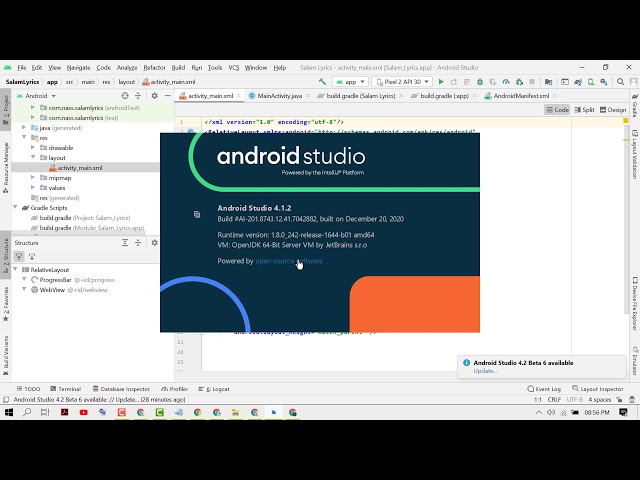The image size is (640, 480).
Task: Collapse all icon in Project panel header
Action: coord(138,96)
